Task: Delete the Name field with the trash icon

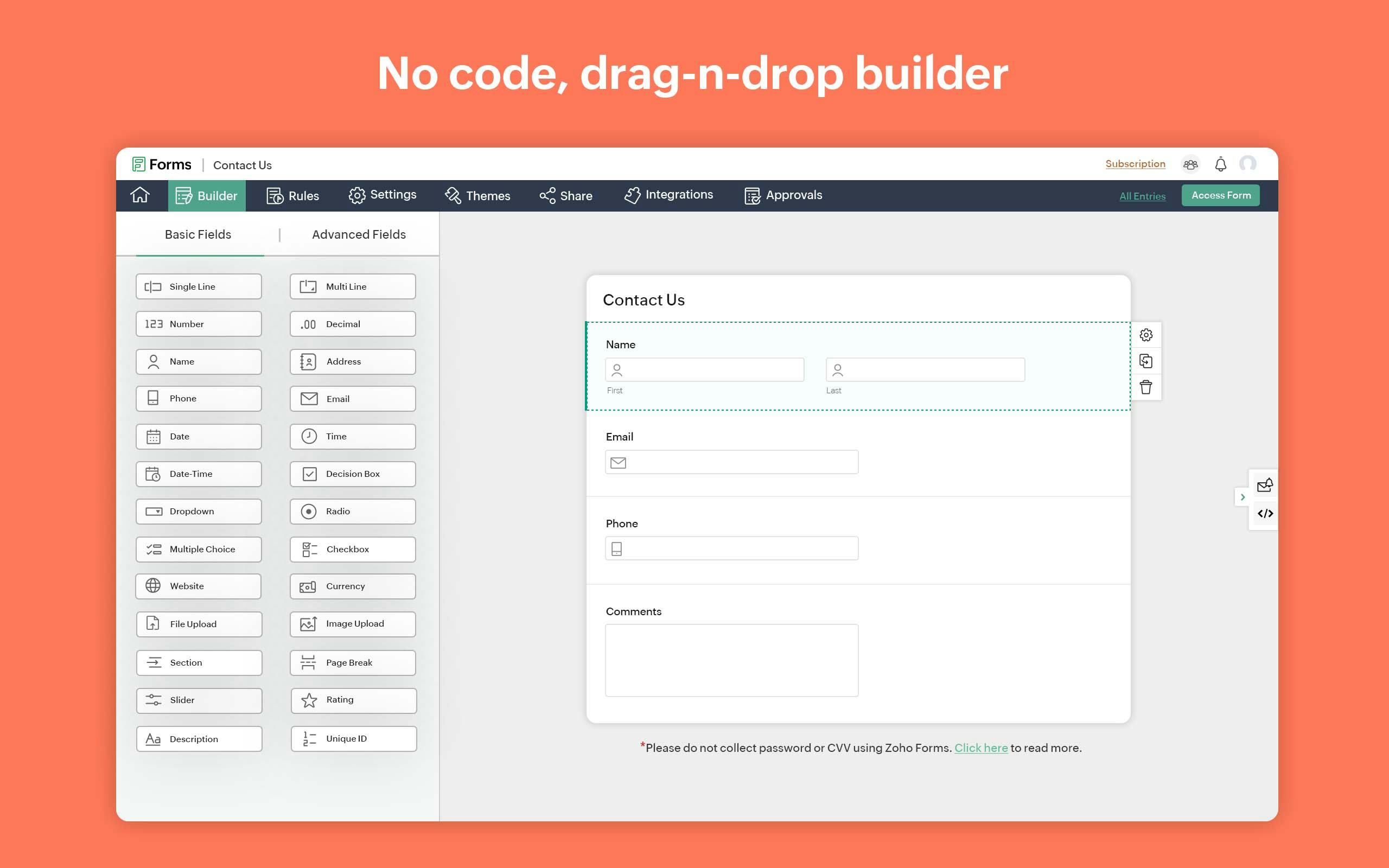Action: (1146, 387)
